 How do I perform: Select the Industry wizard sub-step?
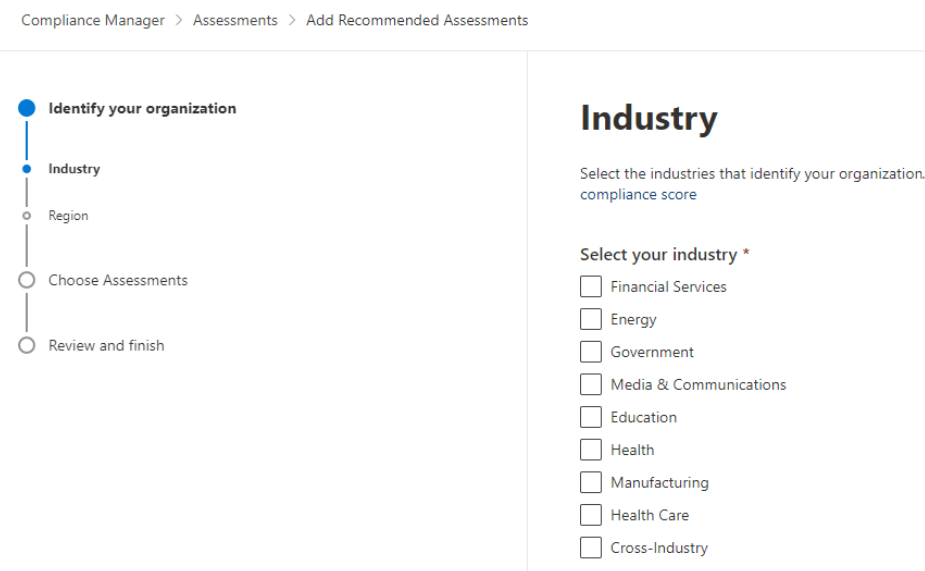pos(74,169)
